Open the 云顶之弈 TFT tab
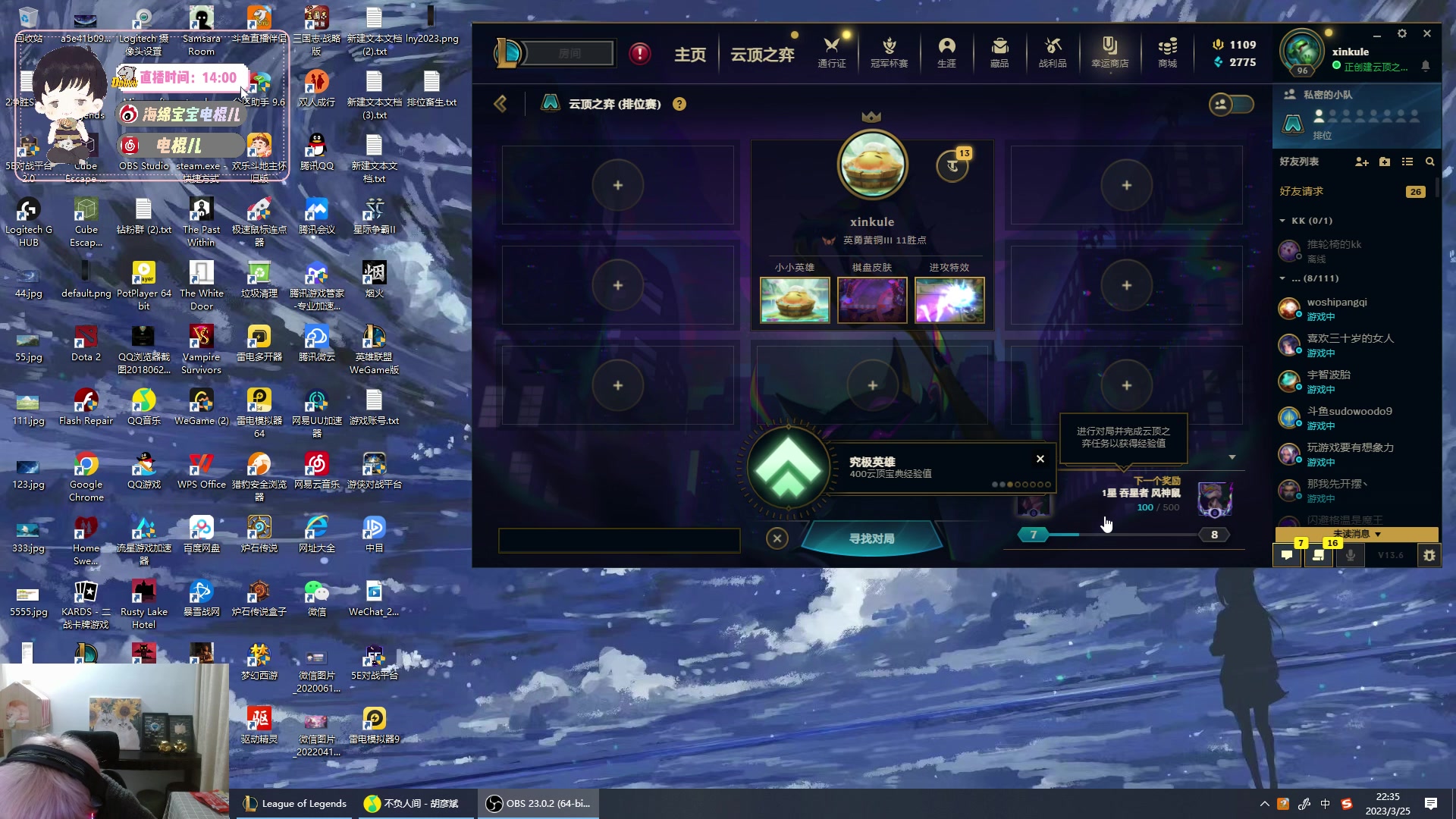The width and height of the screenshot is (1456, 819). tap(762, 55)
